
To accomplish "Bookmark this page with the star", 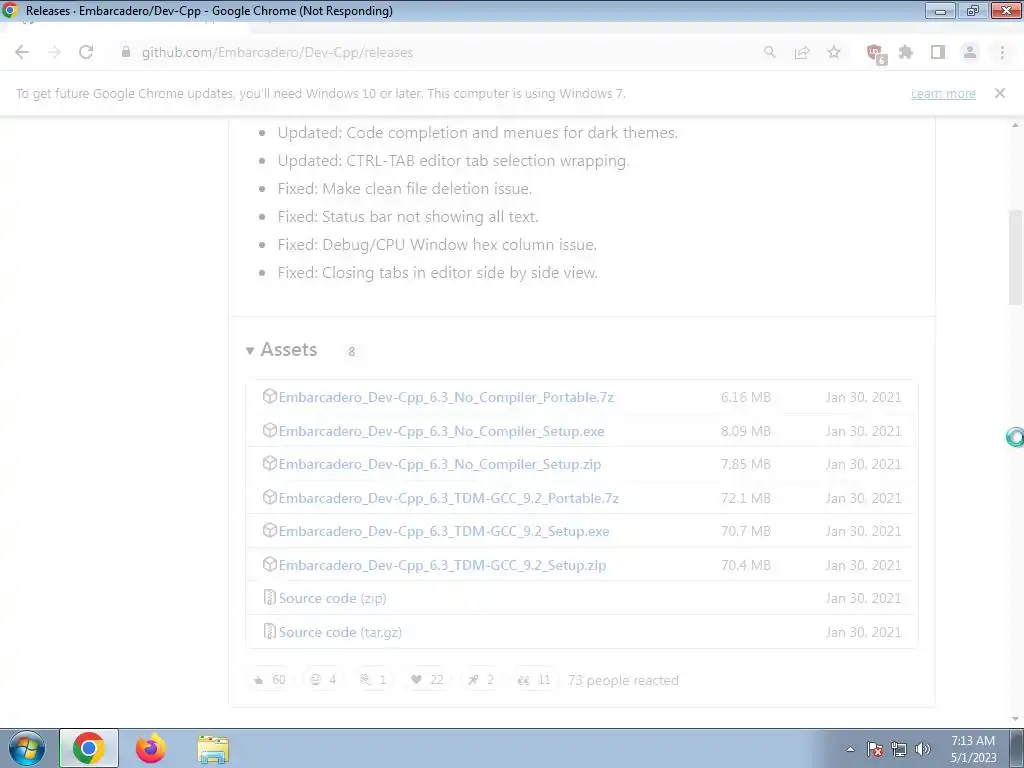I will [834, 52].
